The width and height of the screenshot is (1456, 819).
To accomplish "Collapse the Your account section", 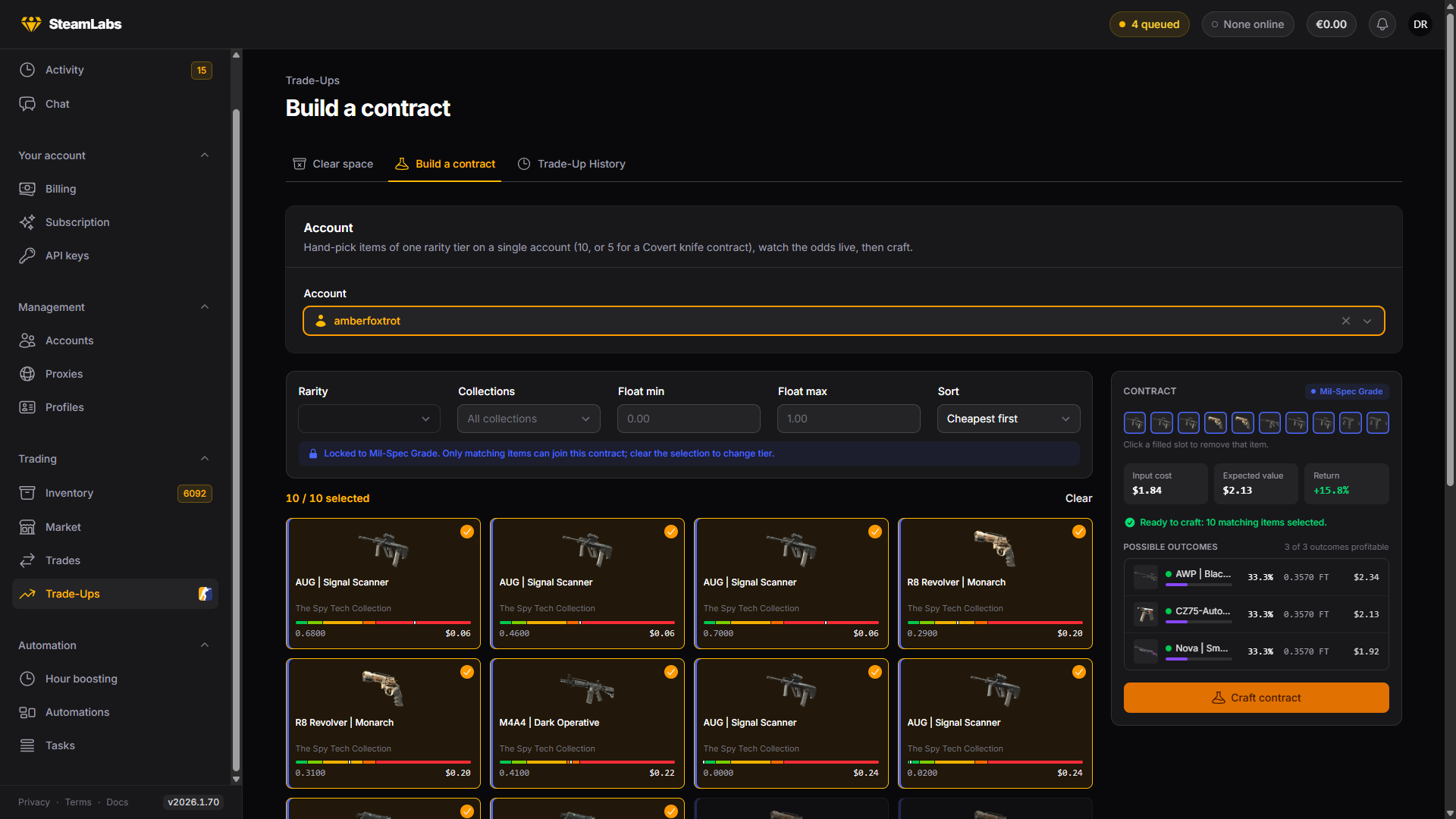I will pyautogui.click(x=204, y=155).
